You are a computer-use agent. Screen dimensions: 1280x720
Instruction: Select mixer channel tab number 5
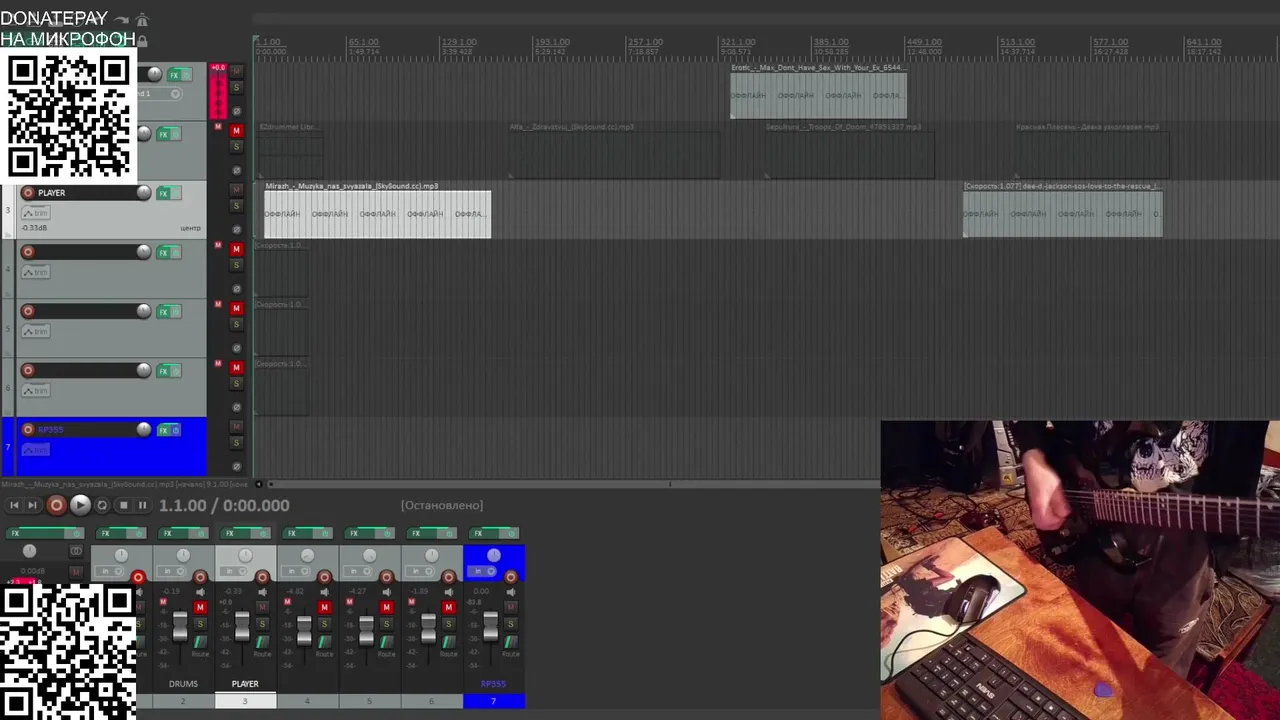tap(369, 702)
